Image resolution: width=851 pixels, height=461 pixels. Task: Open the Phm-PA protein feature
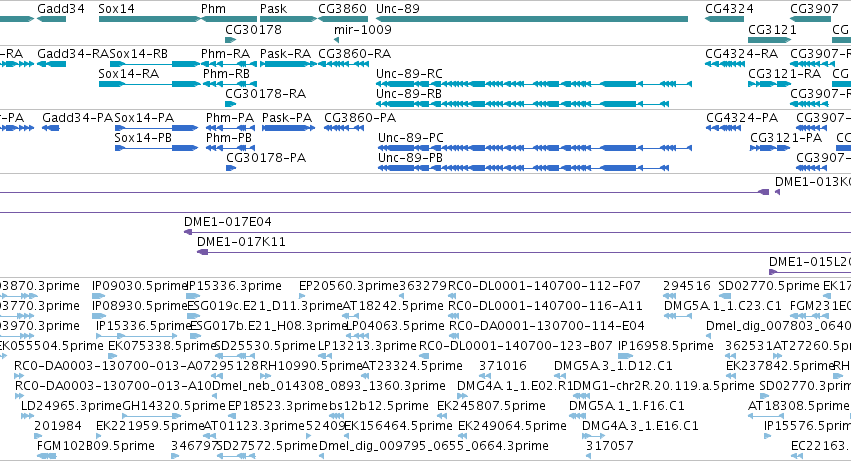(230, 117)
